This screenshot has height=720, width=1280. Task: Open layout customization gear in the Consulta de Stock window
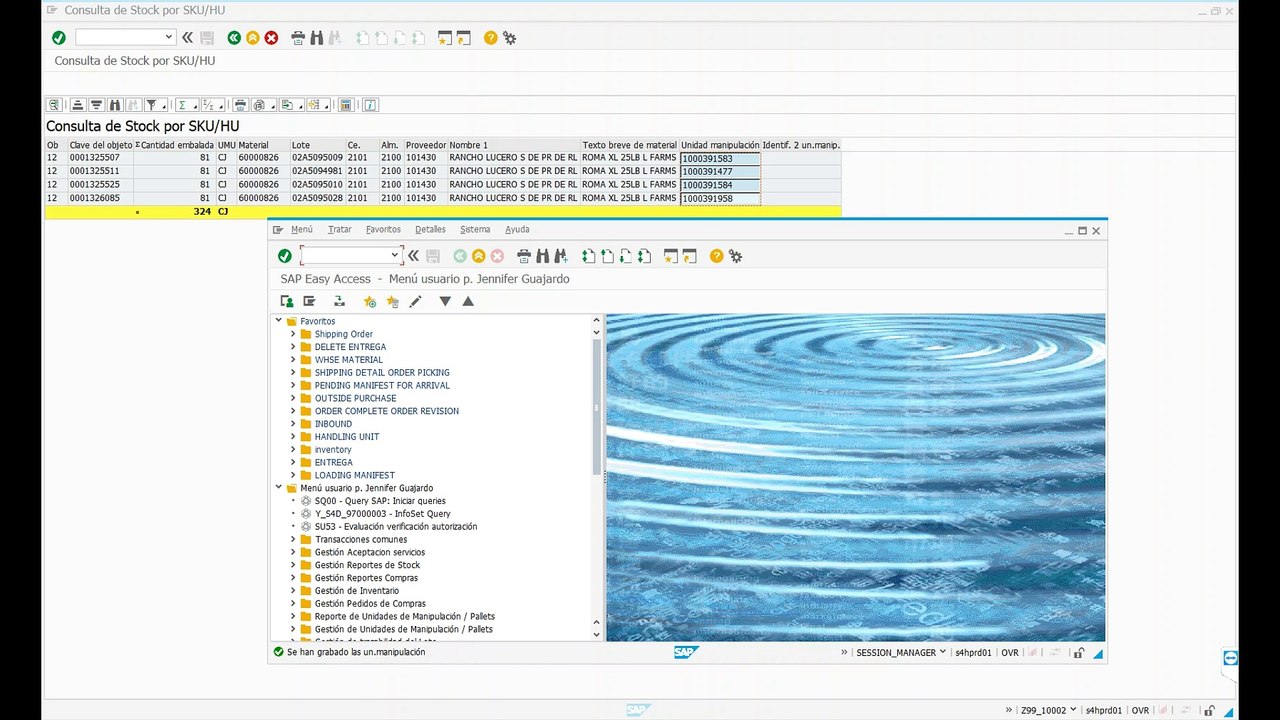click(510, 38)
